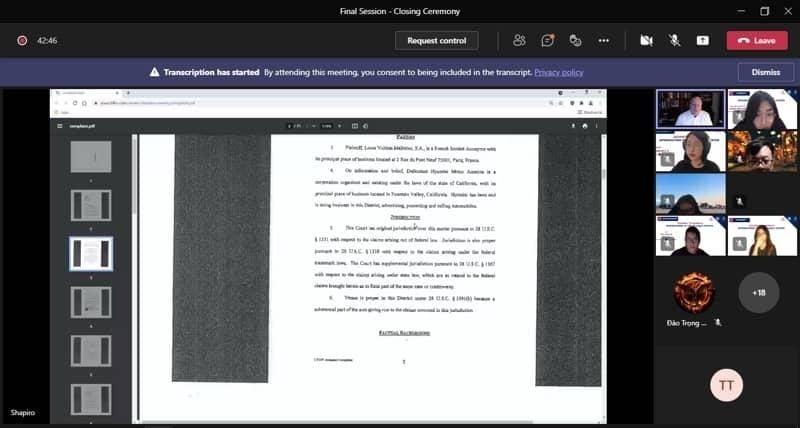Select the TT participant avatar
The width and height of the screenshot is (800, 428).
tap(726, 385)
